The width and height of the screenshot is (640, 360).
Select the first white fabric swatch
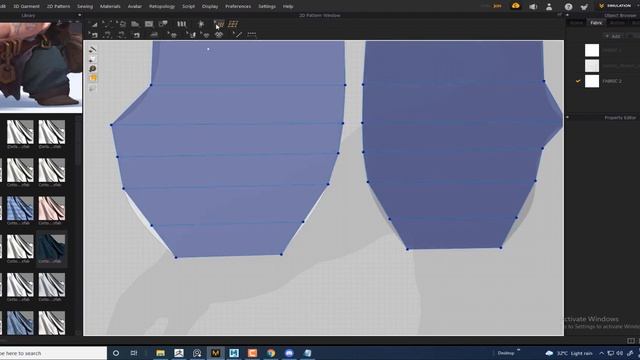pos(592,50)
